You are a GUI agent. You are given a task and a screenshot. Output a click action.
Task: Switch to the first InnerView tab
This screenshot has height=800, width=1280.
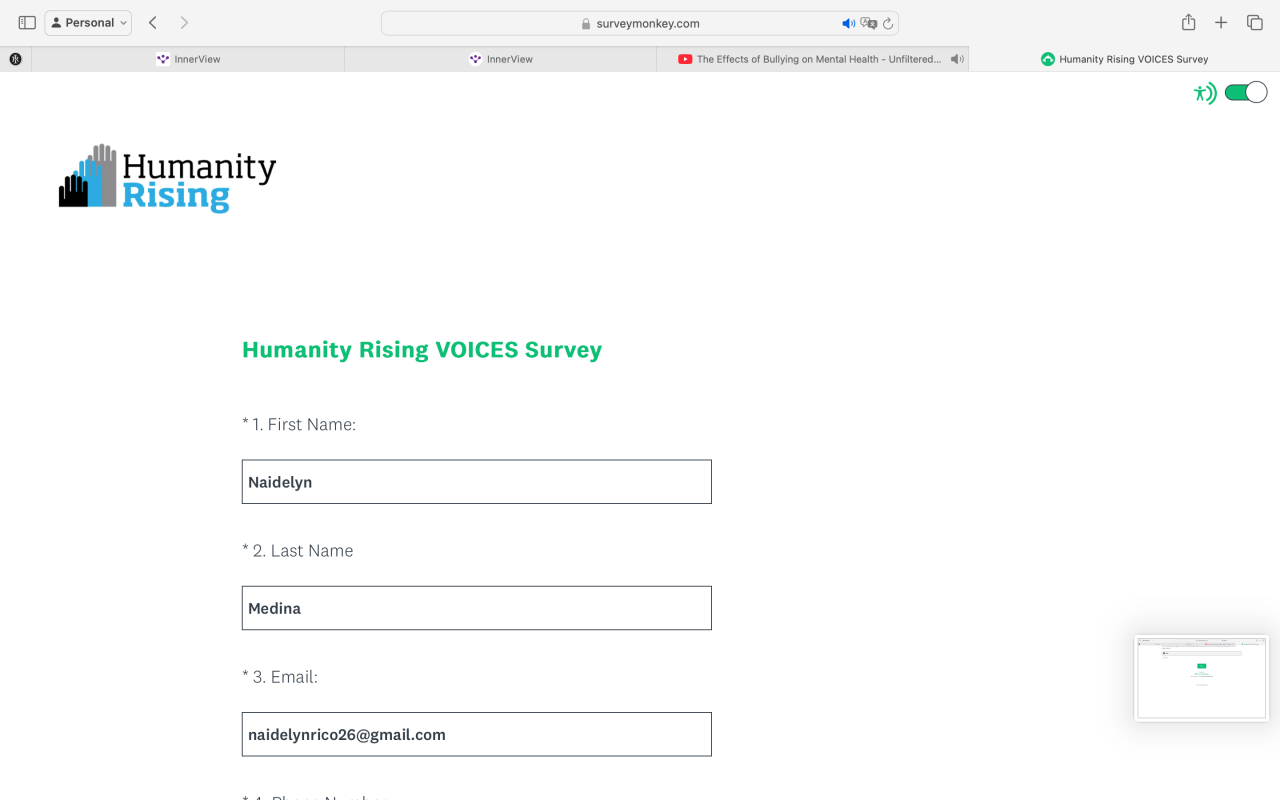188,59
